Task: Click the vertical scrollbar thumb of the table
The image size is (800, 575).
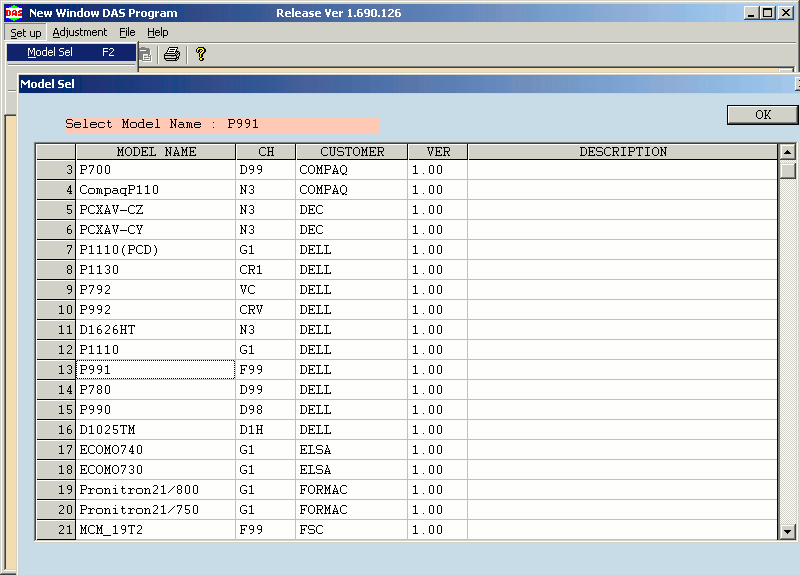Action: (787, 169)
